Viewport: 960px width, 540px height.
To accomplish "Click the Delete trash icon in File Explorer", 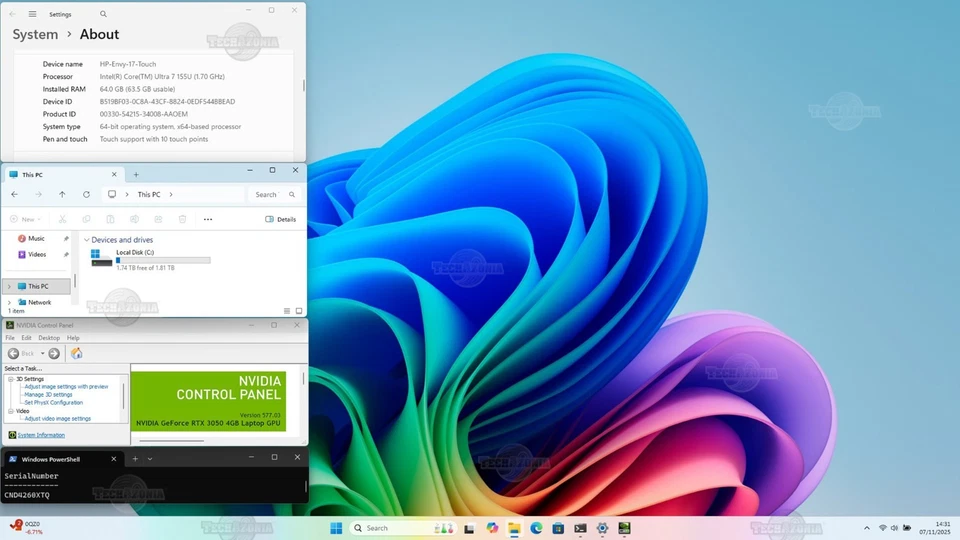I will tap(182, 219).
